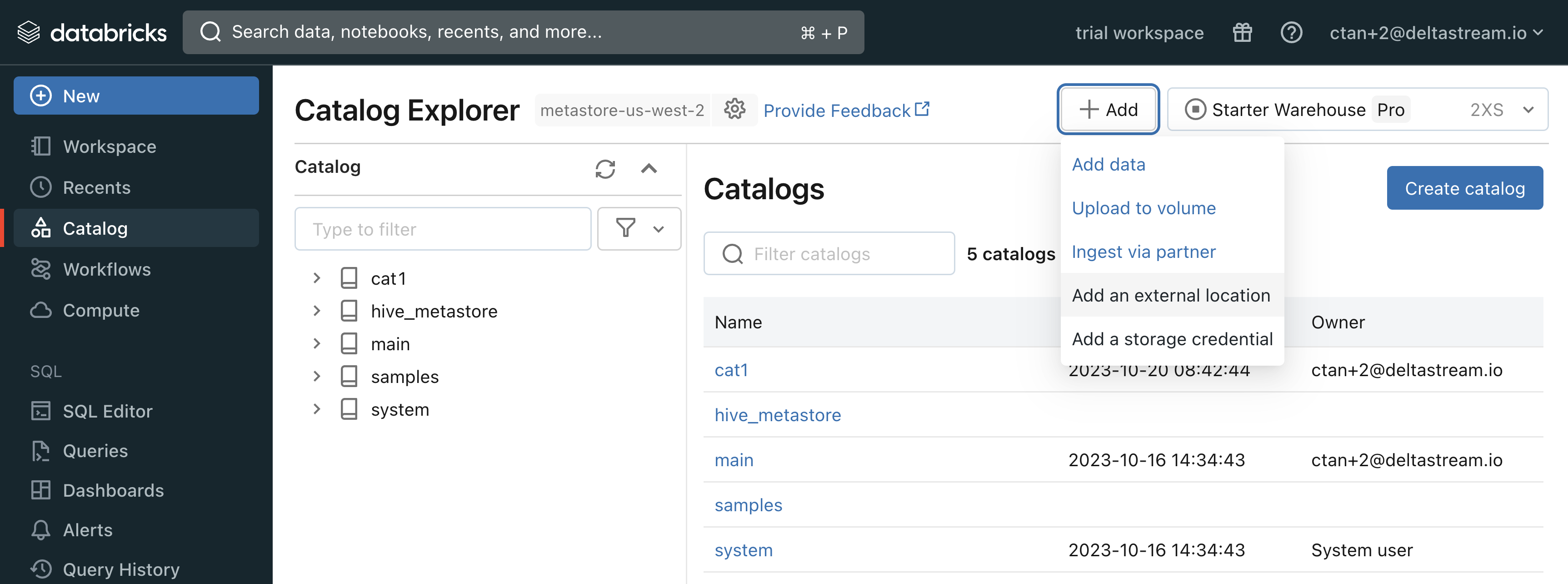1568x584 pixels.
Task: Click the metastore-us-west-2 label
Action: (622, 110)
